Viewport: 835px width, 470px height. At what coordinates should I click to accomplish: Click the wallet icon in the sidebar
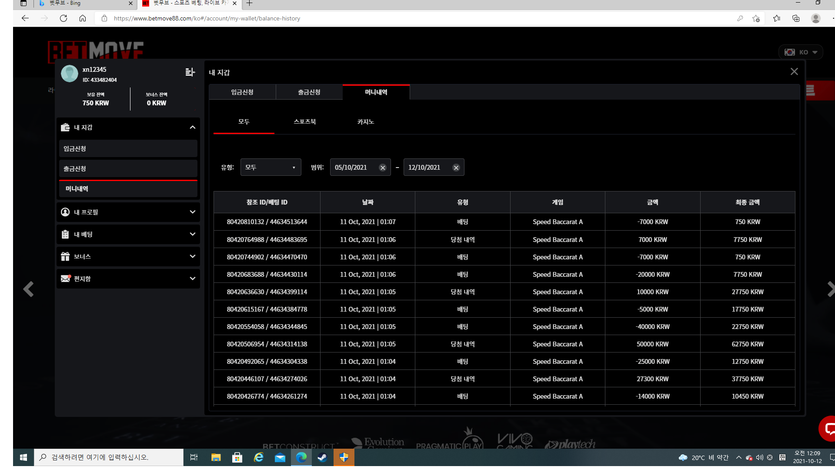(65, 127)
